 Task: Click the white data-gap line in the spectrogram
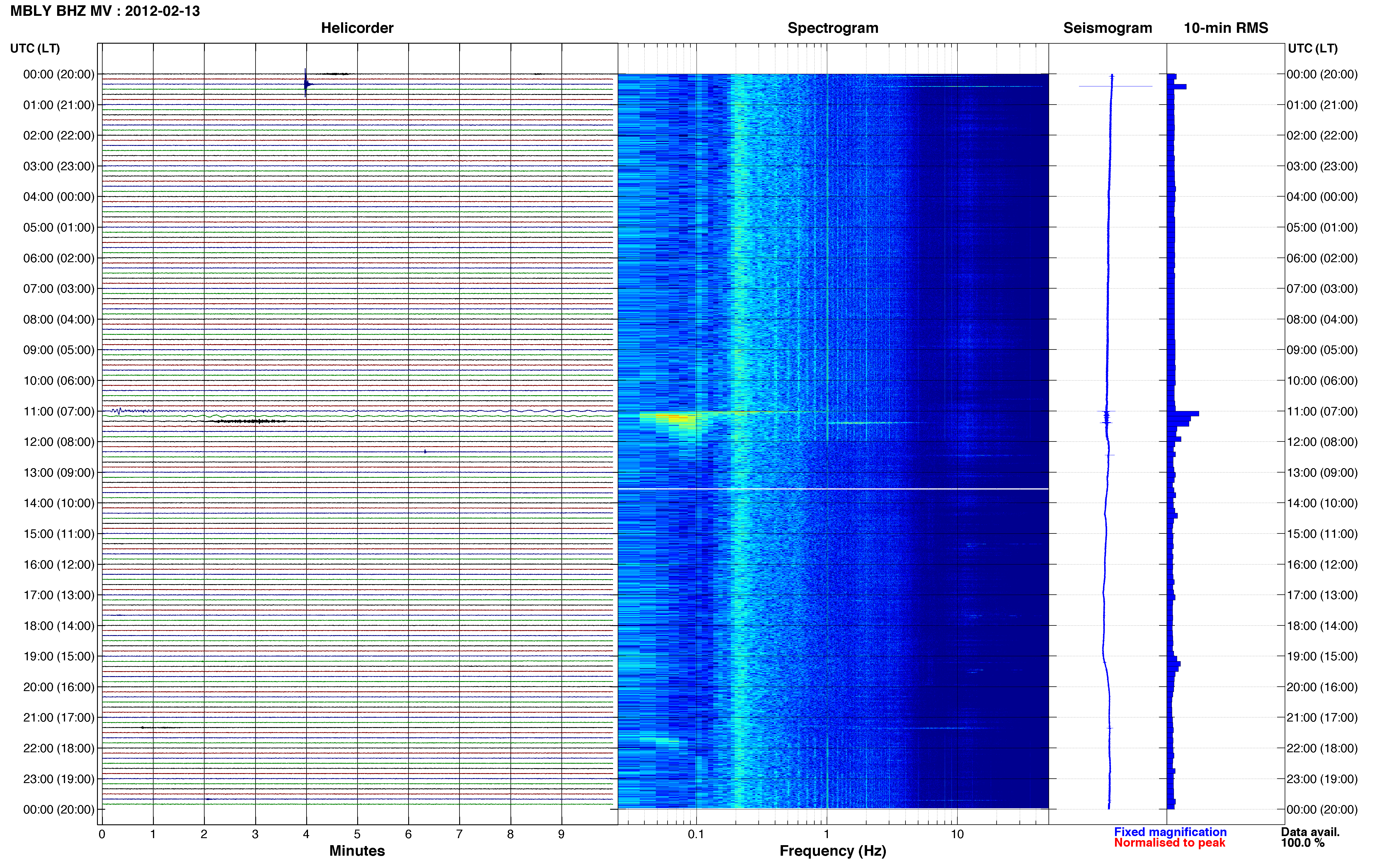(833, 489)
